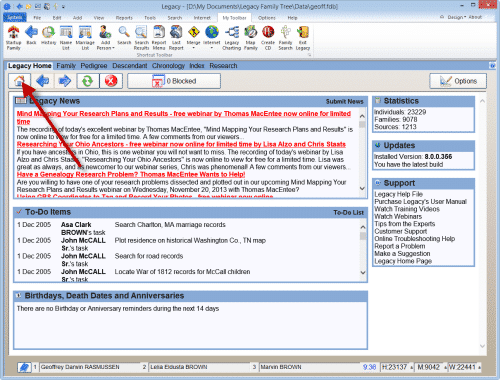Open the Report Menu
Screen dimensions: 500x380
click(159, 38)
